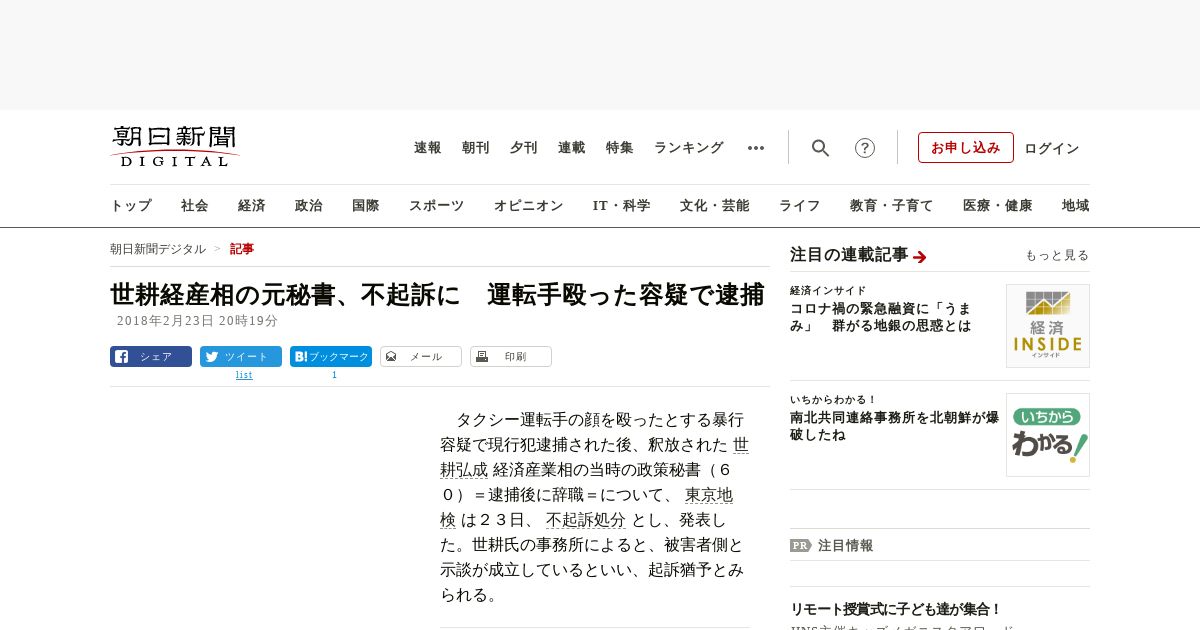The image size is (1200, 630).
Task: Add a Hatena ブックマーク
Action: pos(331,356)
